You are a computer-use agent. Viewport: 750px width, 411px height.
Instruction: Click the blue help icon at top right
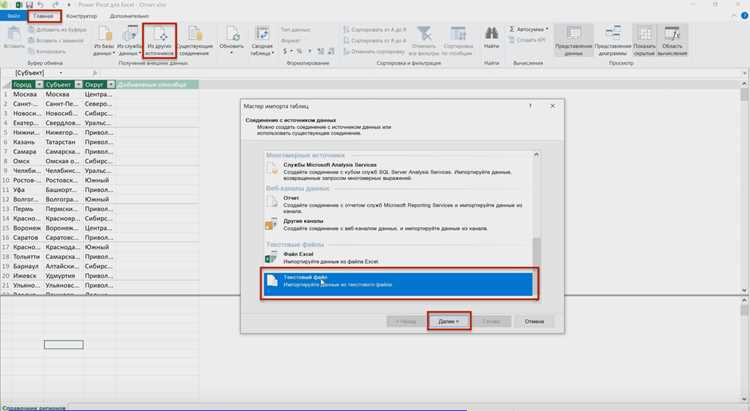coord(744,16)
